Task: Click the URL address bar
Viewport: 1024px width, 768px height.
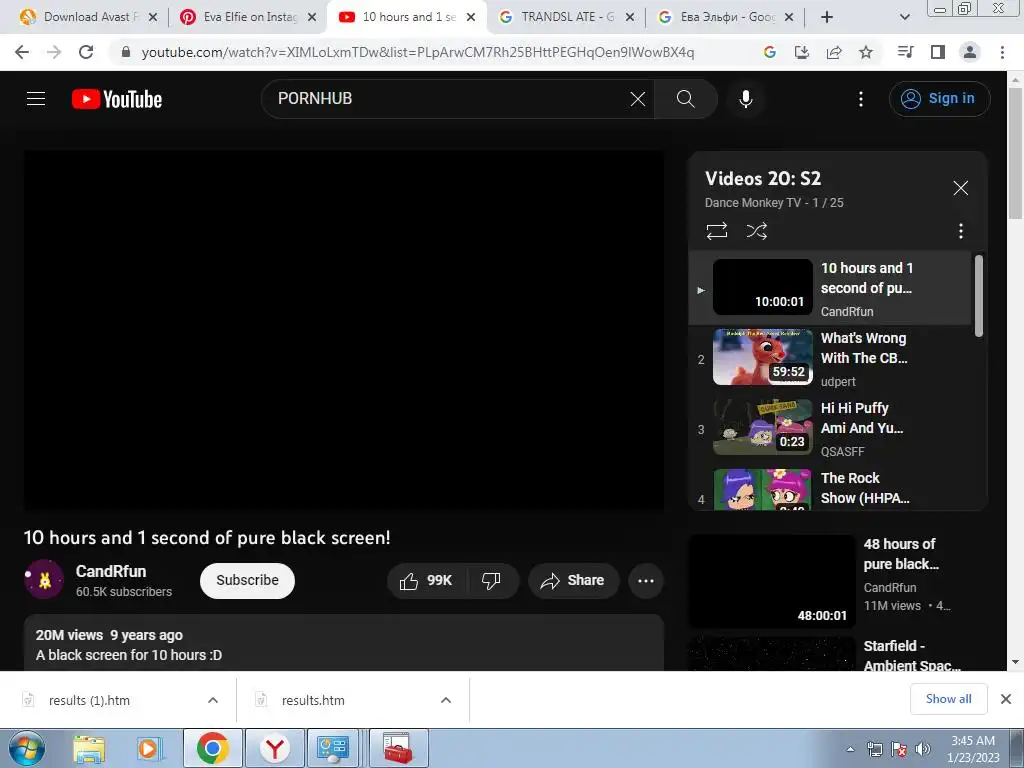Action: 418,52
